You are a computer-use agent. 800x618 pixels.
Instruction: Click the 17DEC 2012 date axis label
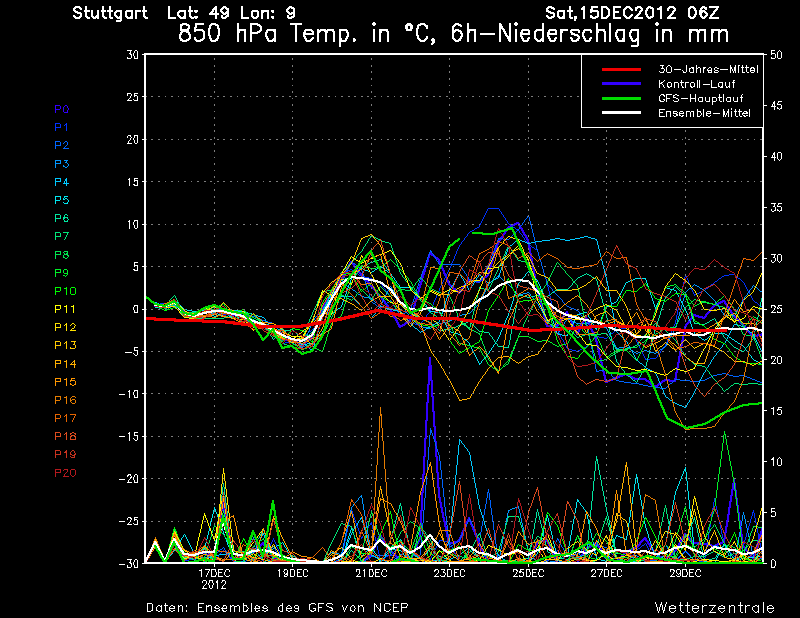[x=214, y=579]
